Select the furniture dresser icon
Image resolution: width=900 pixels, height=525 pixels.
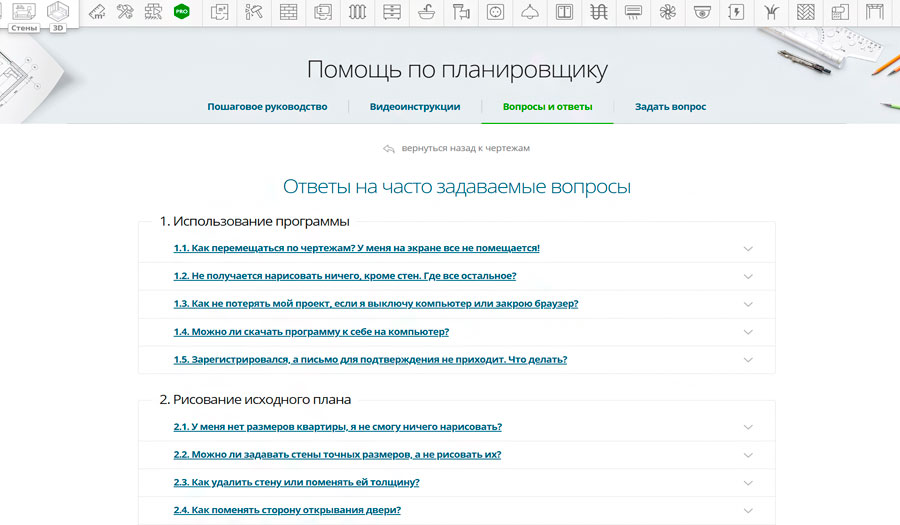391,12
